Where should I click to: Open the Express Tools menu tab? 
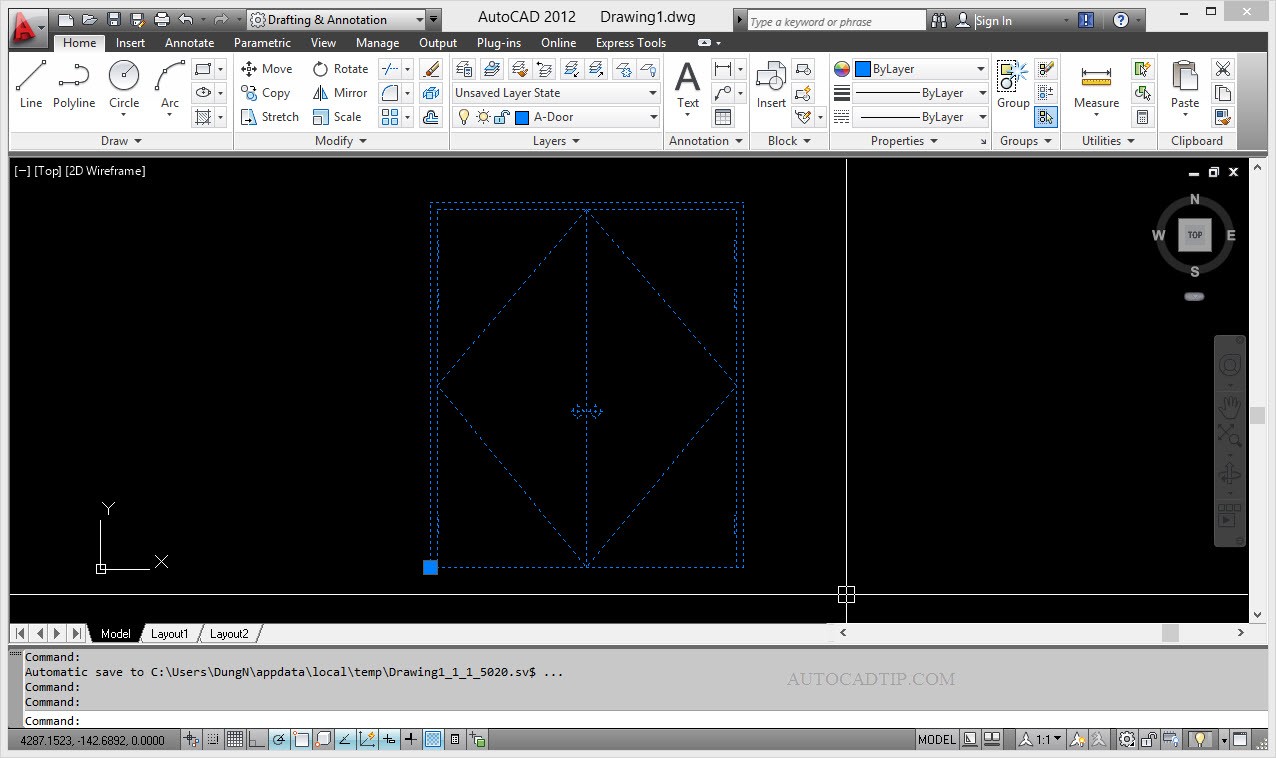tap(630, 42)
